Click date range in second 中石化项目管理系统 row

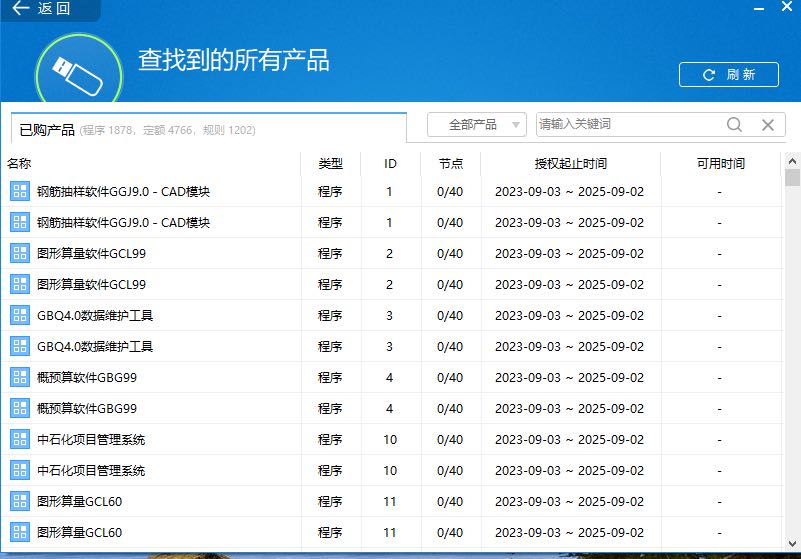570,471
